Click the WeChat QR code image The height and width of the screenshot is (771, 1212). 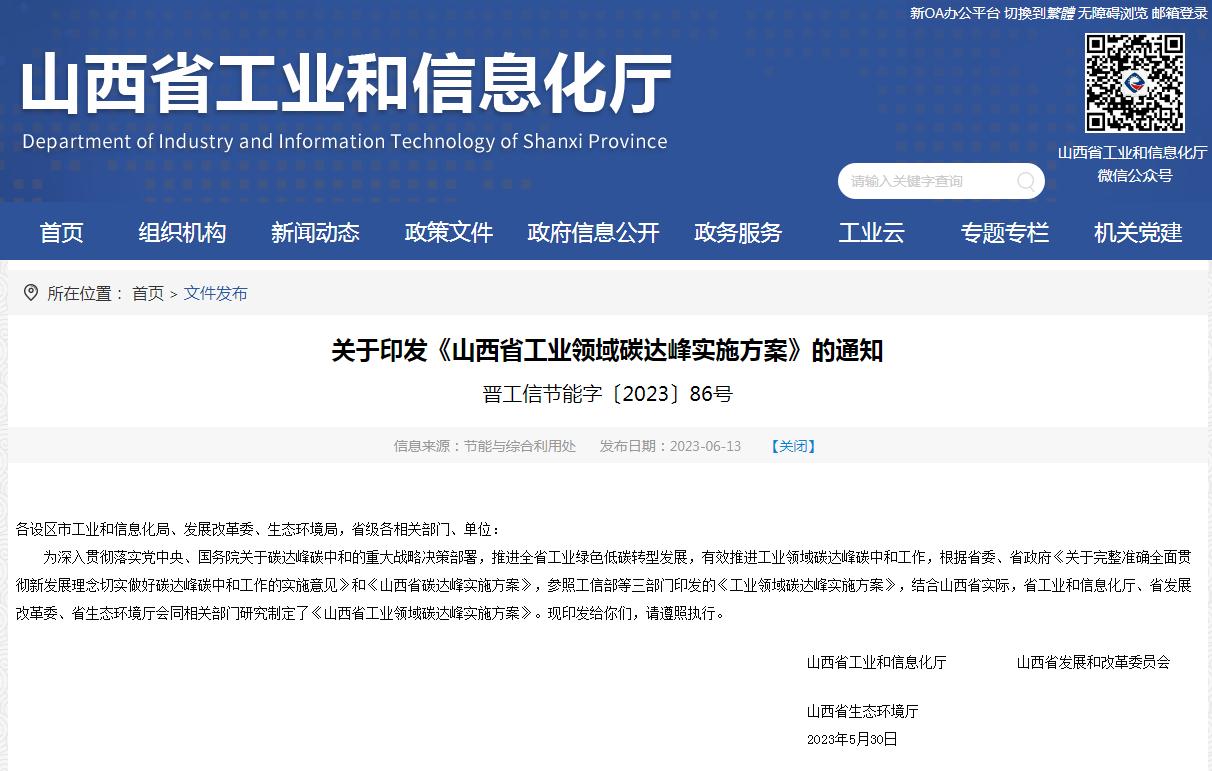coord(1135,83)
